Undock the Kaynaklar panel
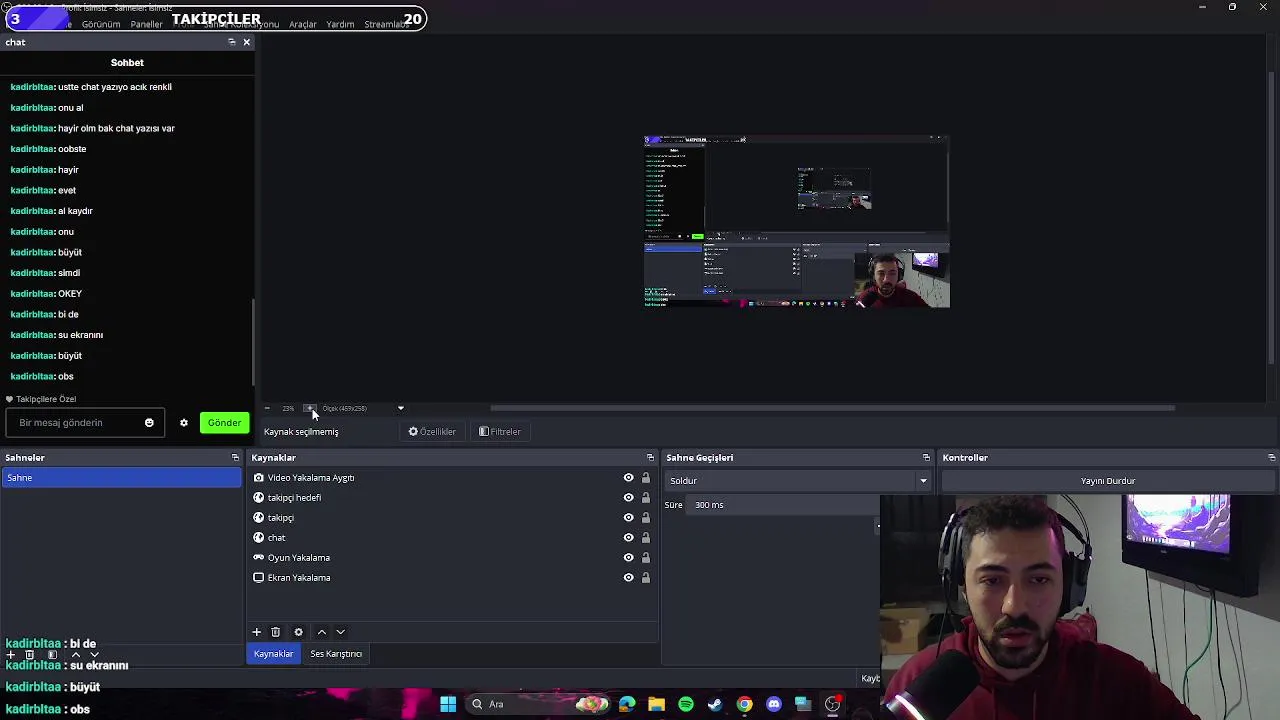 coord(650,458)
